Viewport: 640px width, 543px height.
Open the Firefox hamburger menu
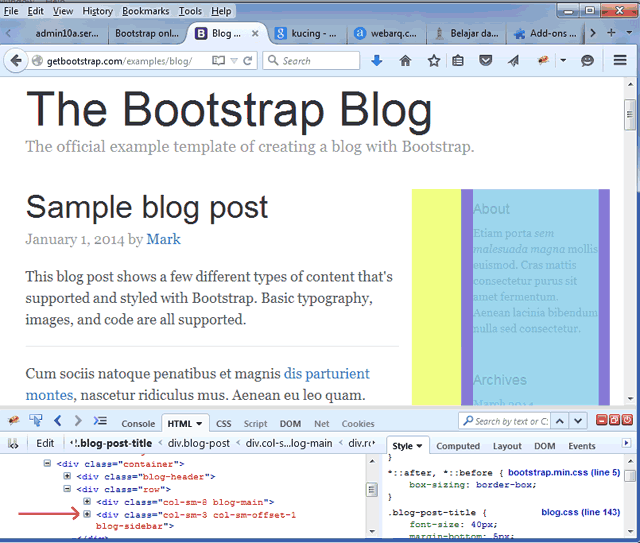620,60
